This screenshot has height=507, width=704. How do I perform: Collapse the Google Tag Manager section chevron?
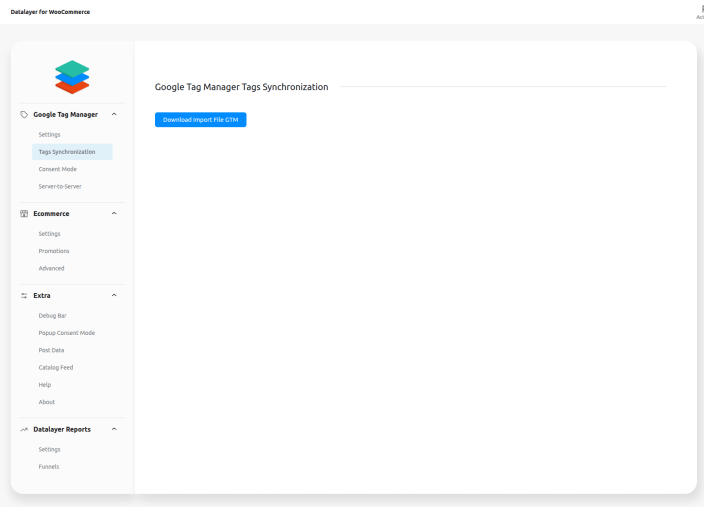pos(114,115)
